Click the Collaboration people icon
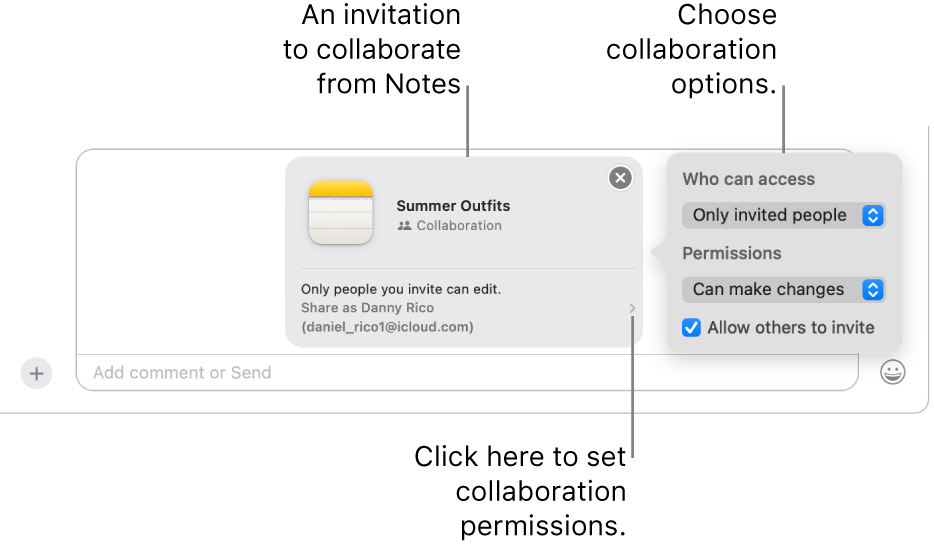The width and height of the screenshot is (934, 548). [x=404, y=226]
